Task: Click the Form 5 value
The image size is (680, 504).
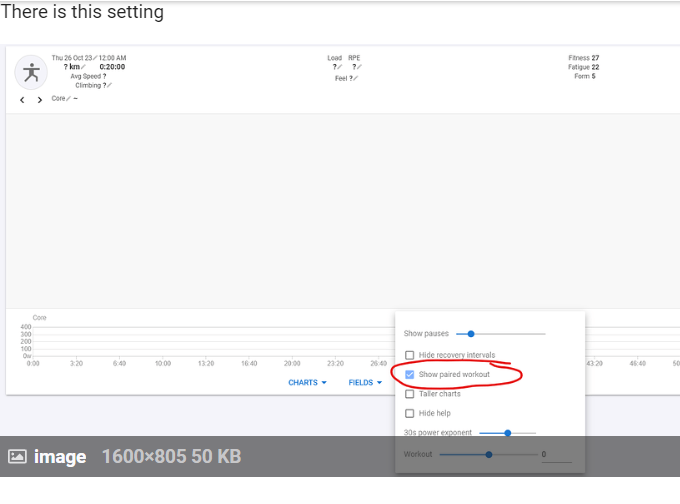Action: coord(585,76)
